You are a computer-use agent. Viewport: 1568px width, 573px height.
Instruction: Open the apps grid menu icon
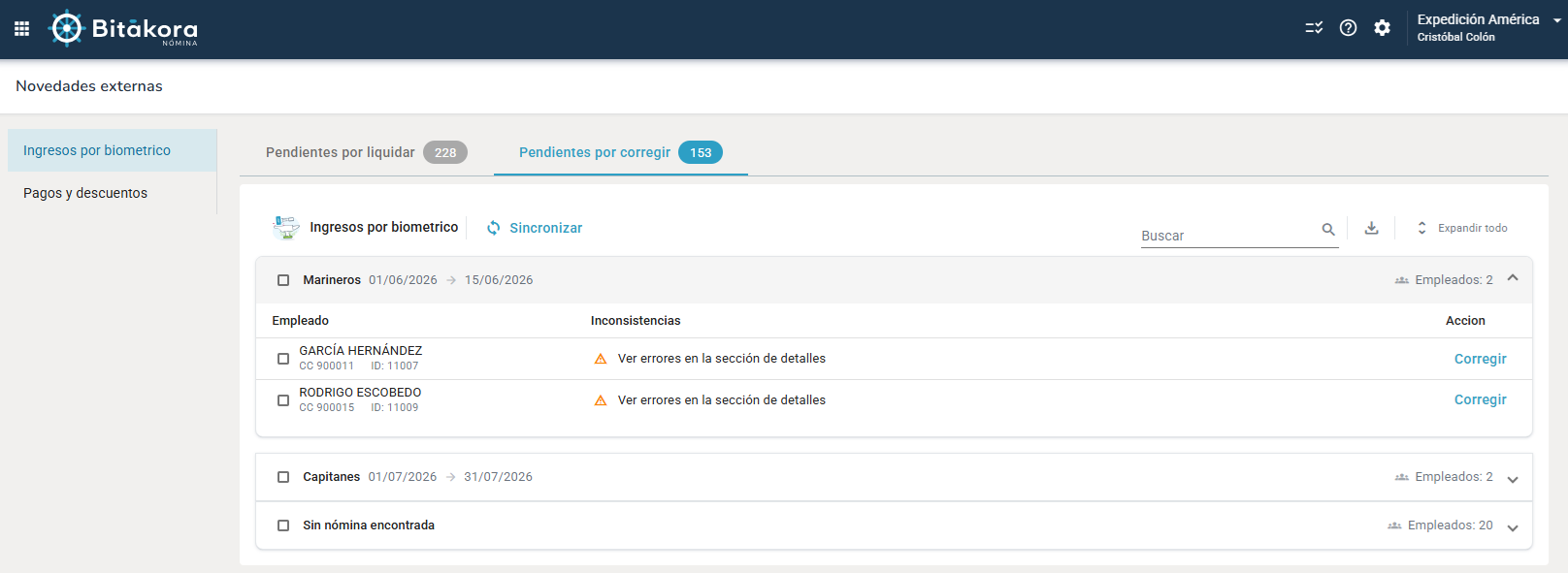21,28
